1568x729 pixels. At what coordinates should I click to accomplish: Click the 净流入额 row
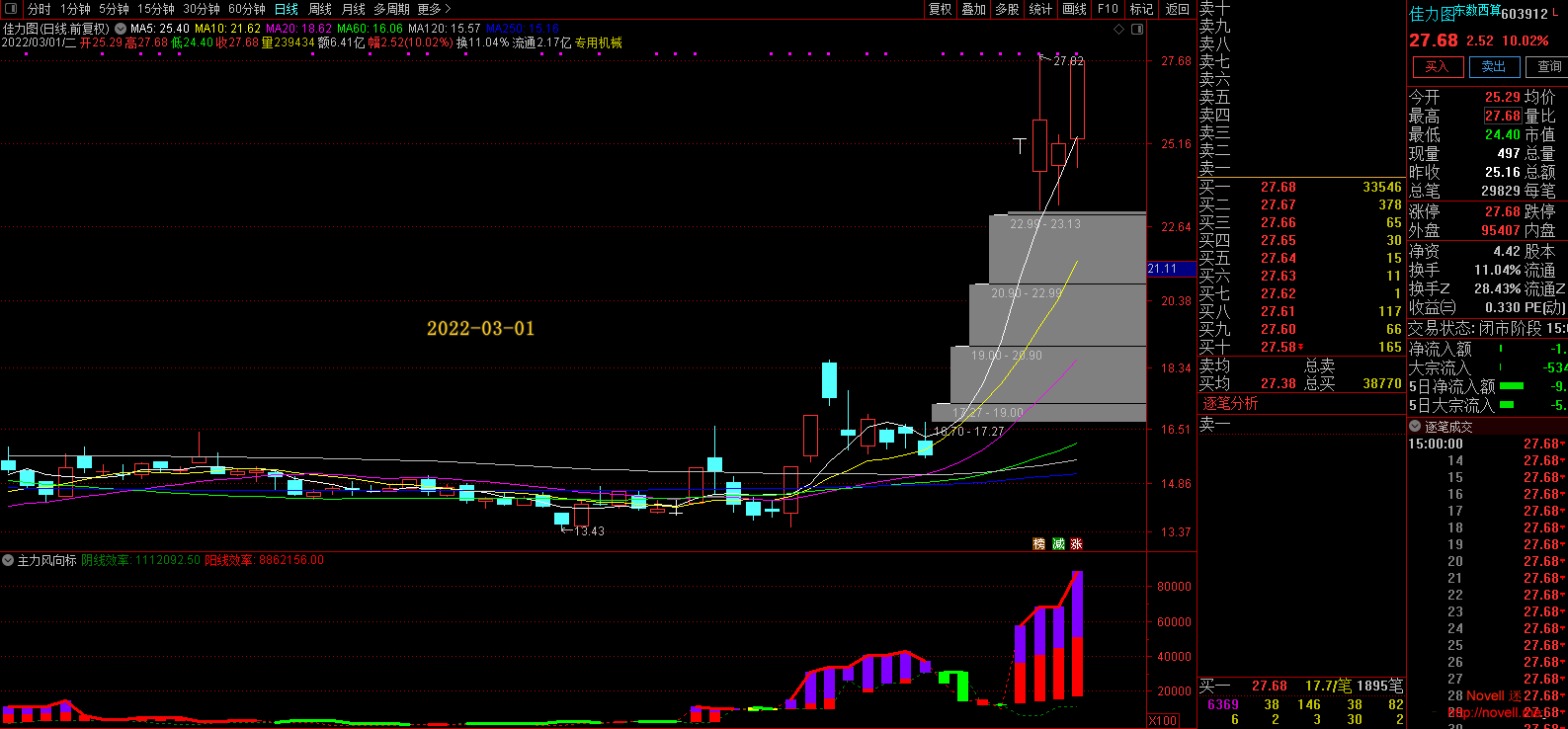coord(1487,349)
